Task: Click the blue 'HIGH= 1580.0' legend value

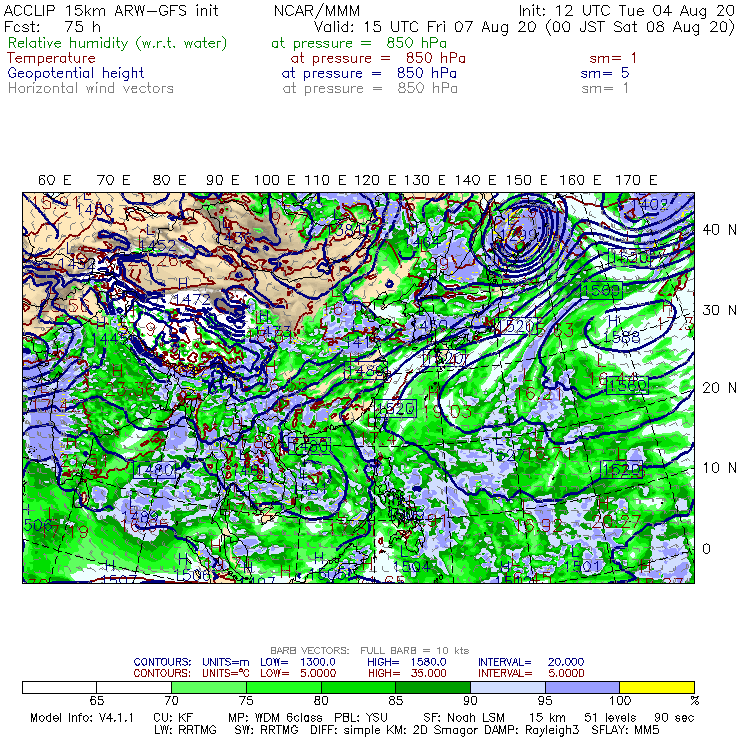Action: [407, 662]
